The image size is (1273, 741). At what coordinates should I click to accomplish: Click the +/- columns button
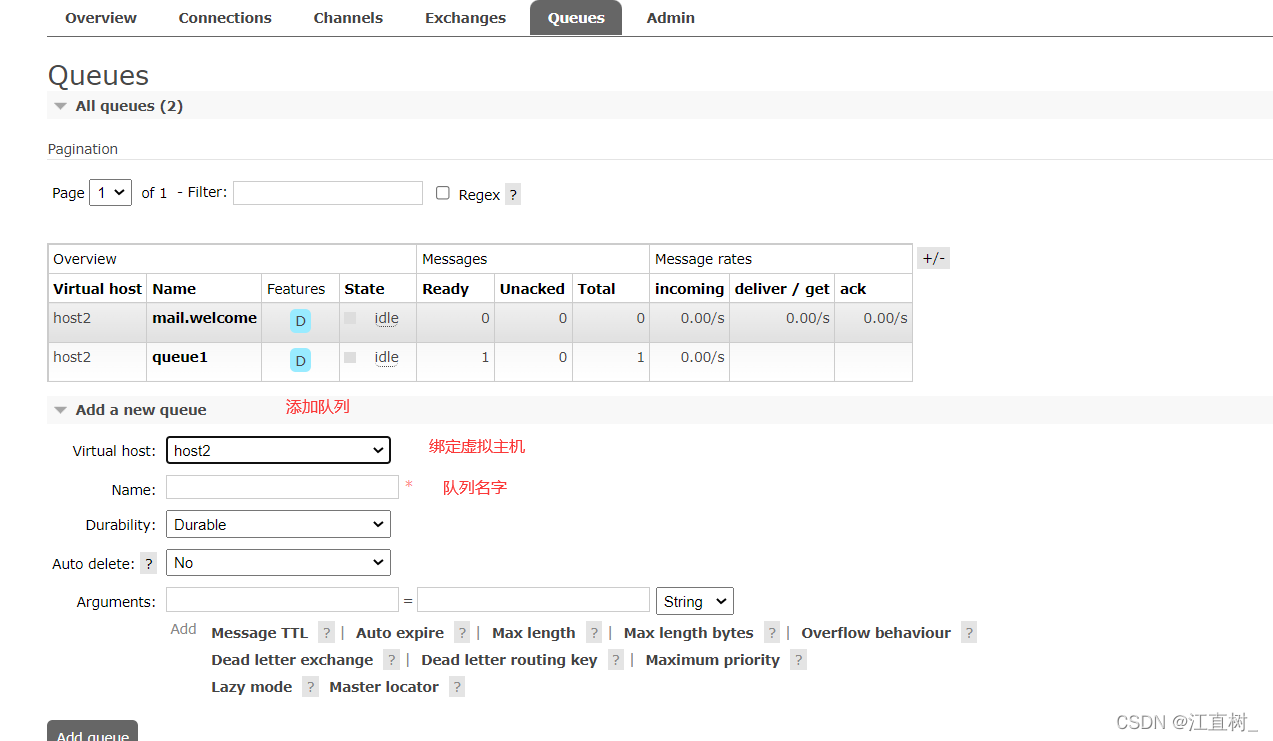(x=933, y=259)
